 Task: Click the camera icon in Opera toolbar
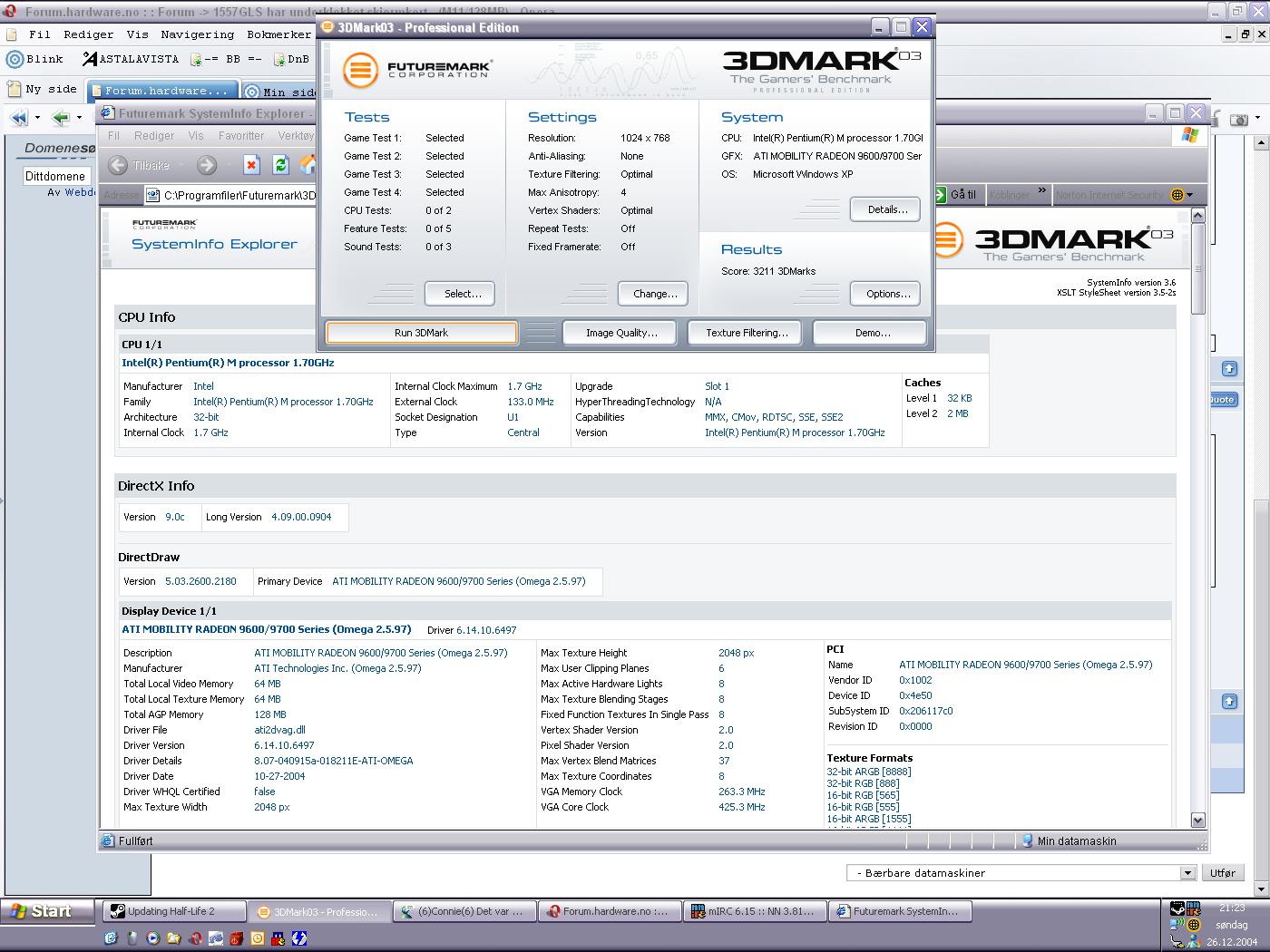click(1239, 119)
